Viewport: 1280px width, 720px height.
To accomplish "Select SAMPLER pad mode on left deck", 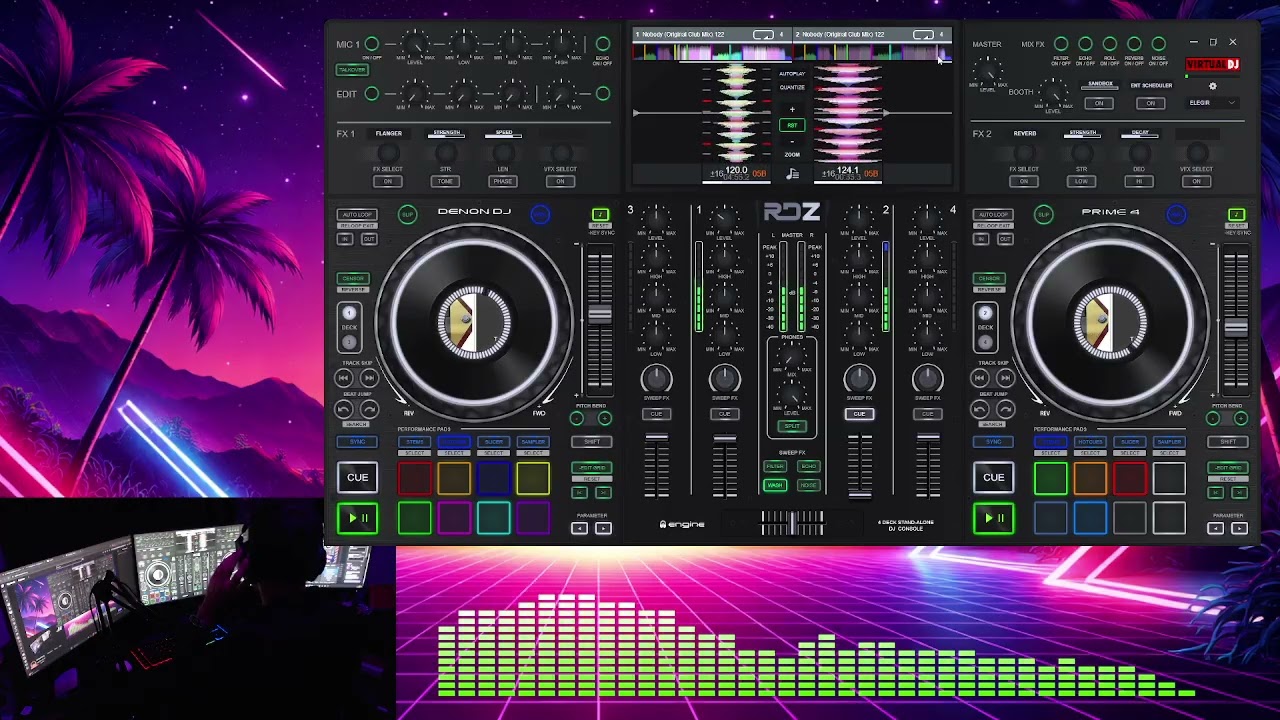I will coord(533,442).
